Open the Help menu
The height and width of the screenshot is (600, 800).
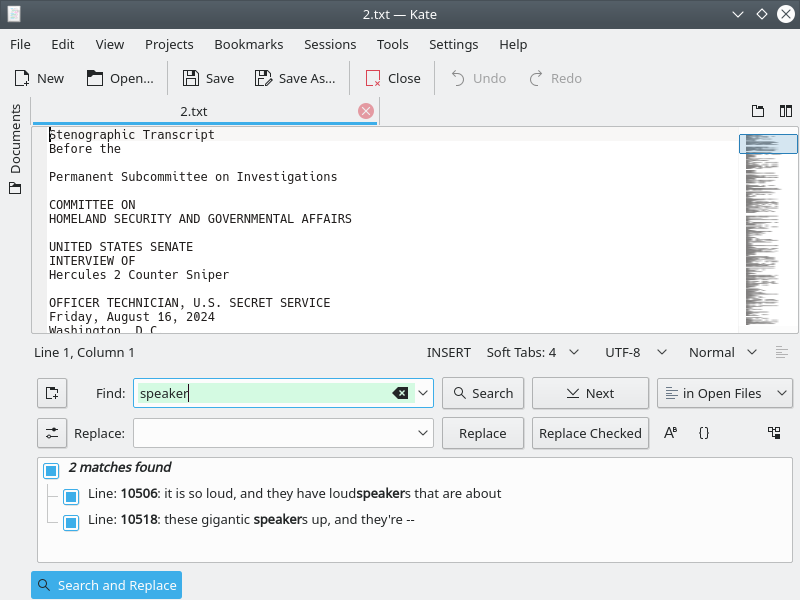pos(513,44)
